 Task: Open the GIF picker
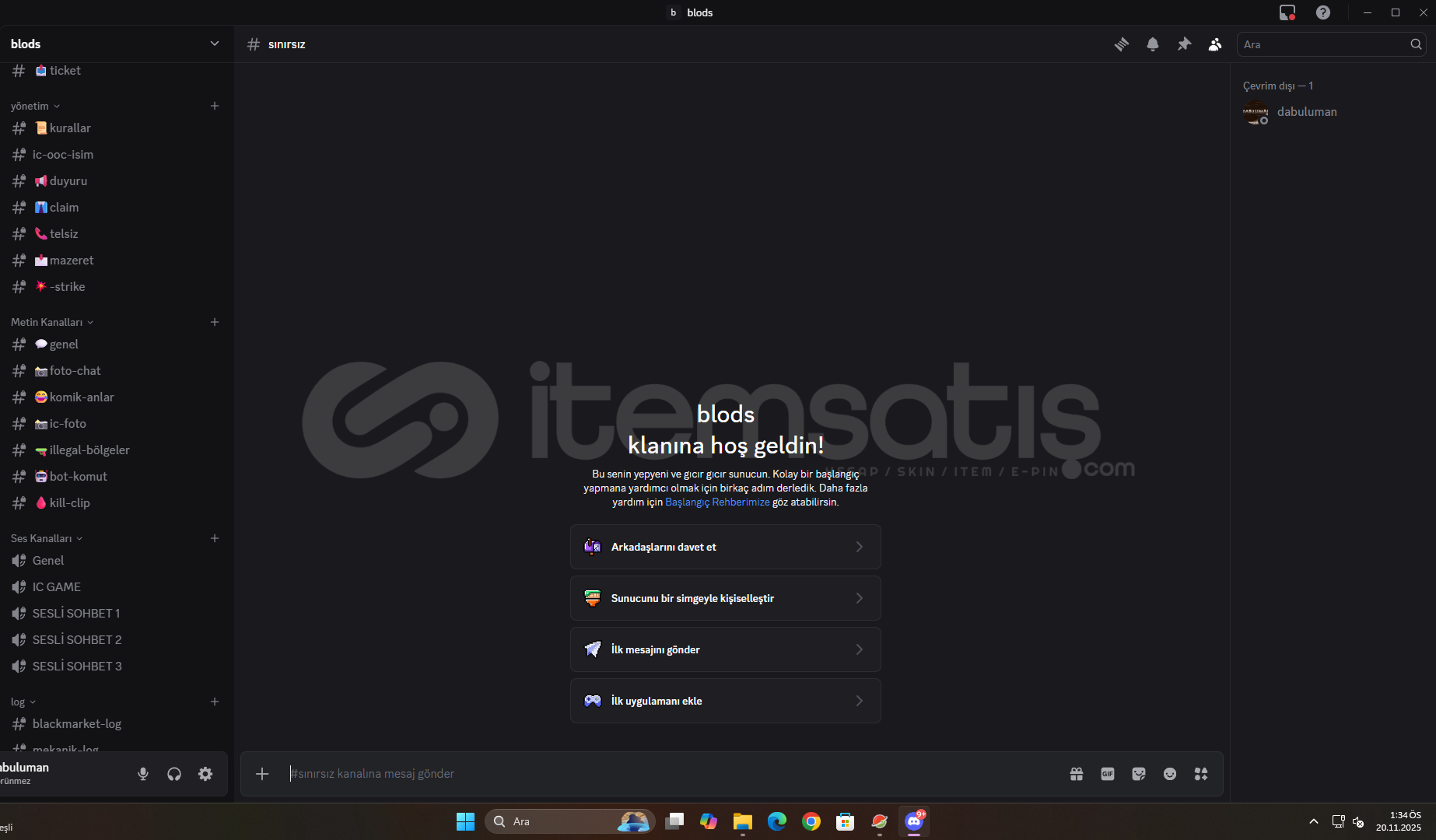(x=1107, y=774)
